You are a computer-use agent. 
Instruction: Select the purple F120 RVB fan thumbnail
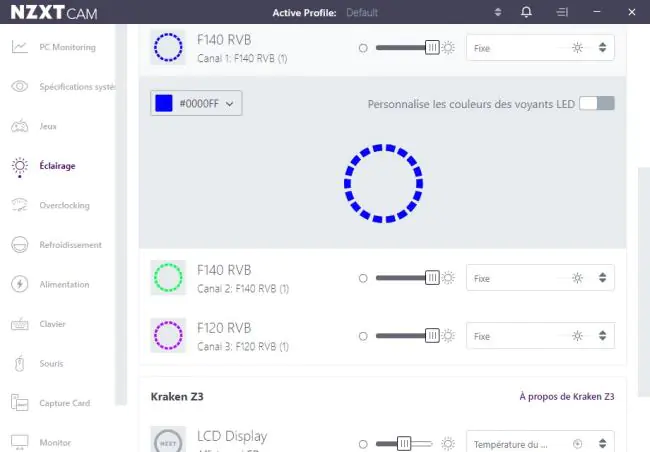[x=168, y=335]
